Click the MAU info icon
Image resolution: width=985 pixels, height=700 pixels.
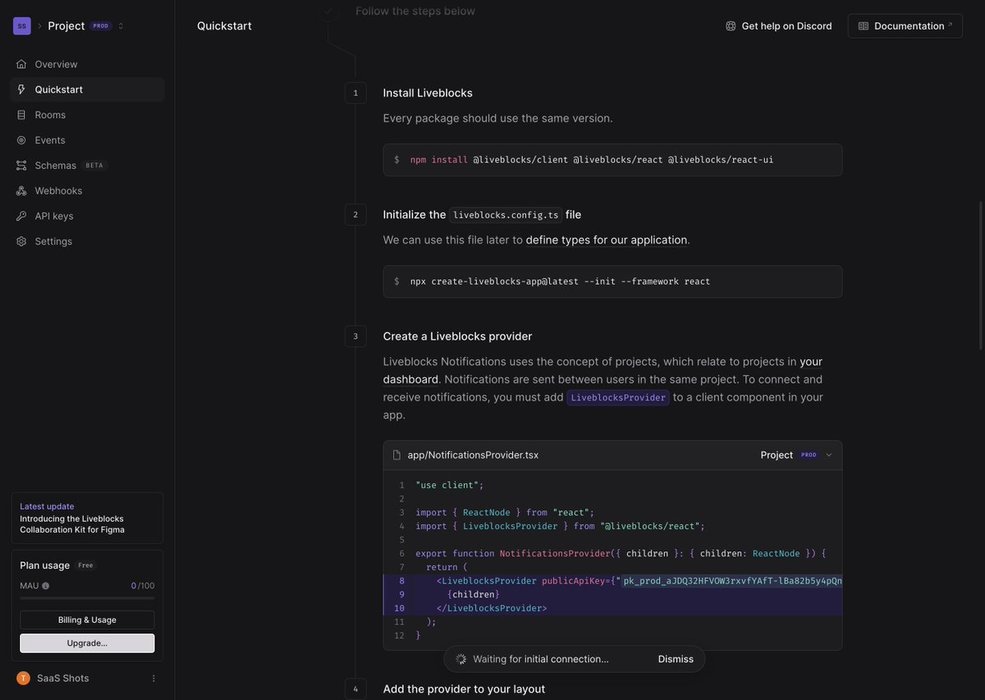[45, 586]
